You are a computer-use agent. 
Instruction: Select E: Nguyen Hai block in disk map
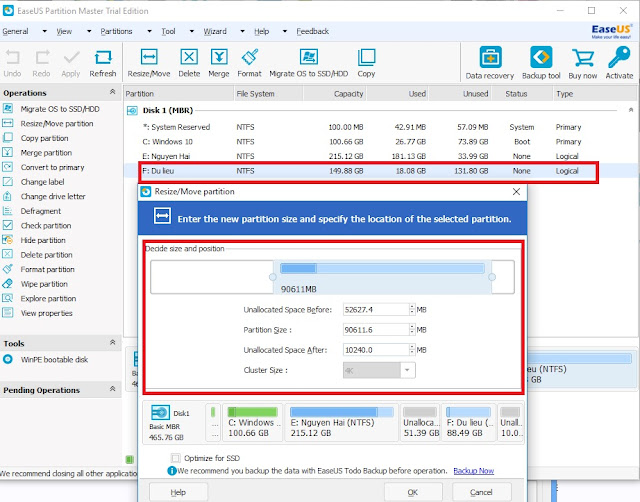[342, 423]
